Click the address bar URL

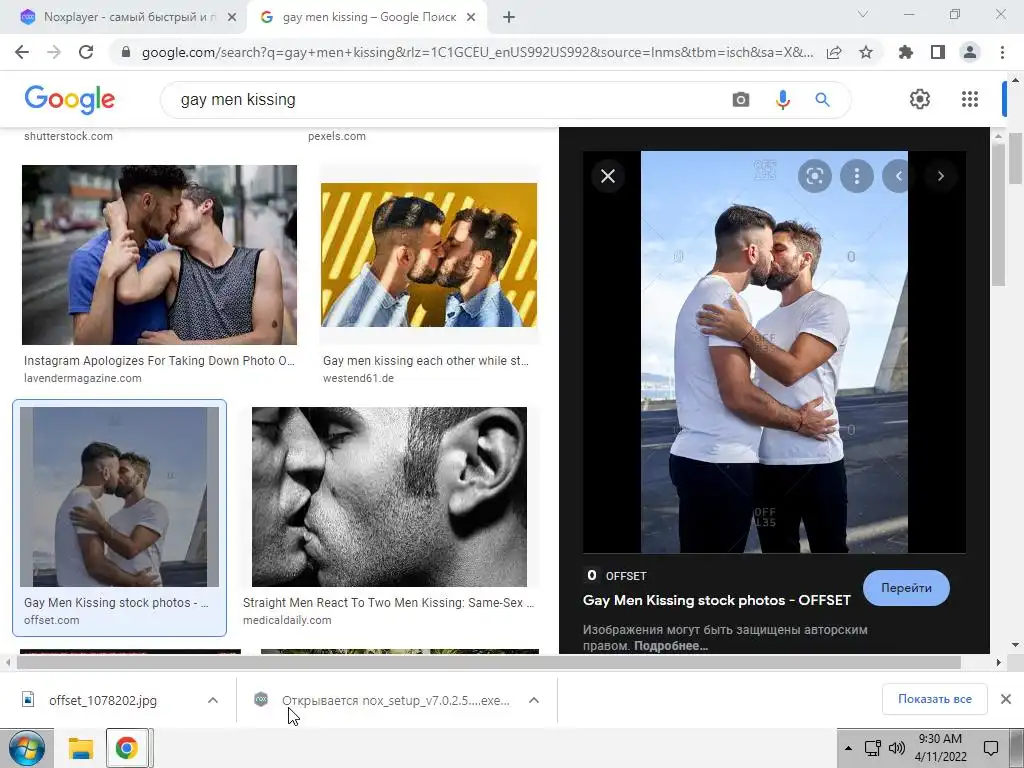click(x=477, y=52)
